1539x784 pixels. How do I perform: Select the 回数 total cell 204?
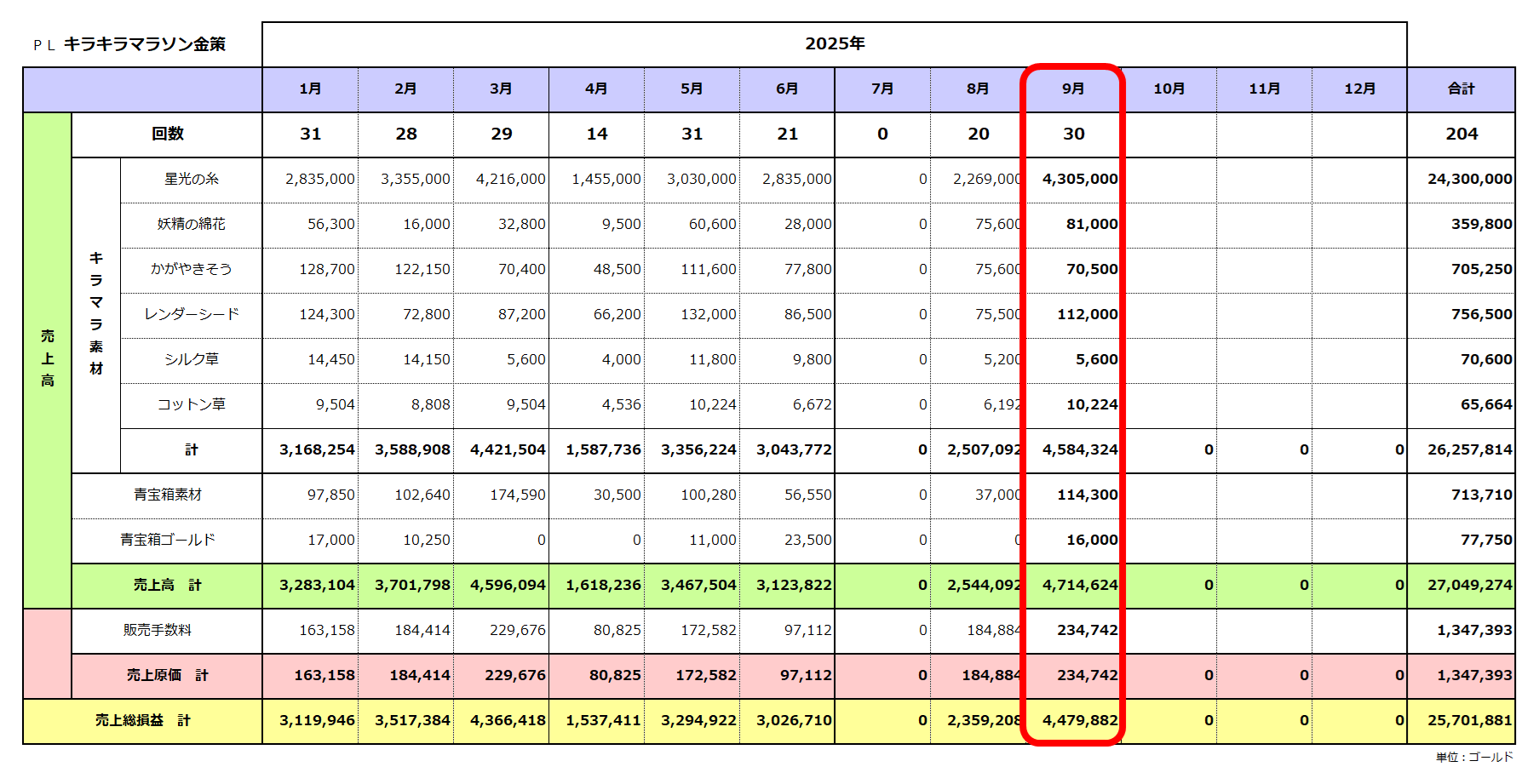click(1461, 134)
